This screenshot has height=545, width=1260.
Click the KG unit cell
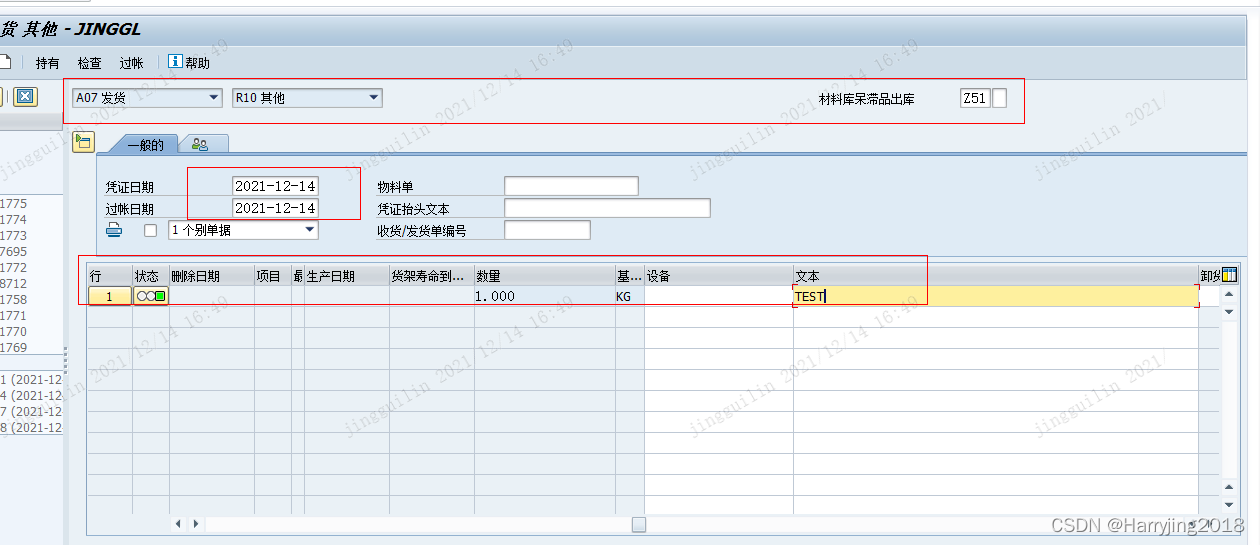point(629,296)
